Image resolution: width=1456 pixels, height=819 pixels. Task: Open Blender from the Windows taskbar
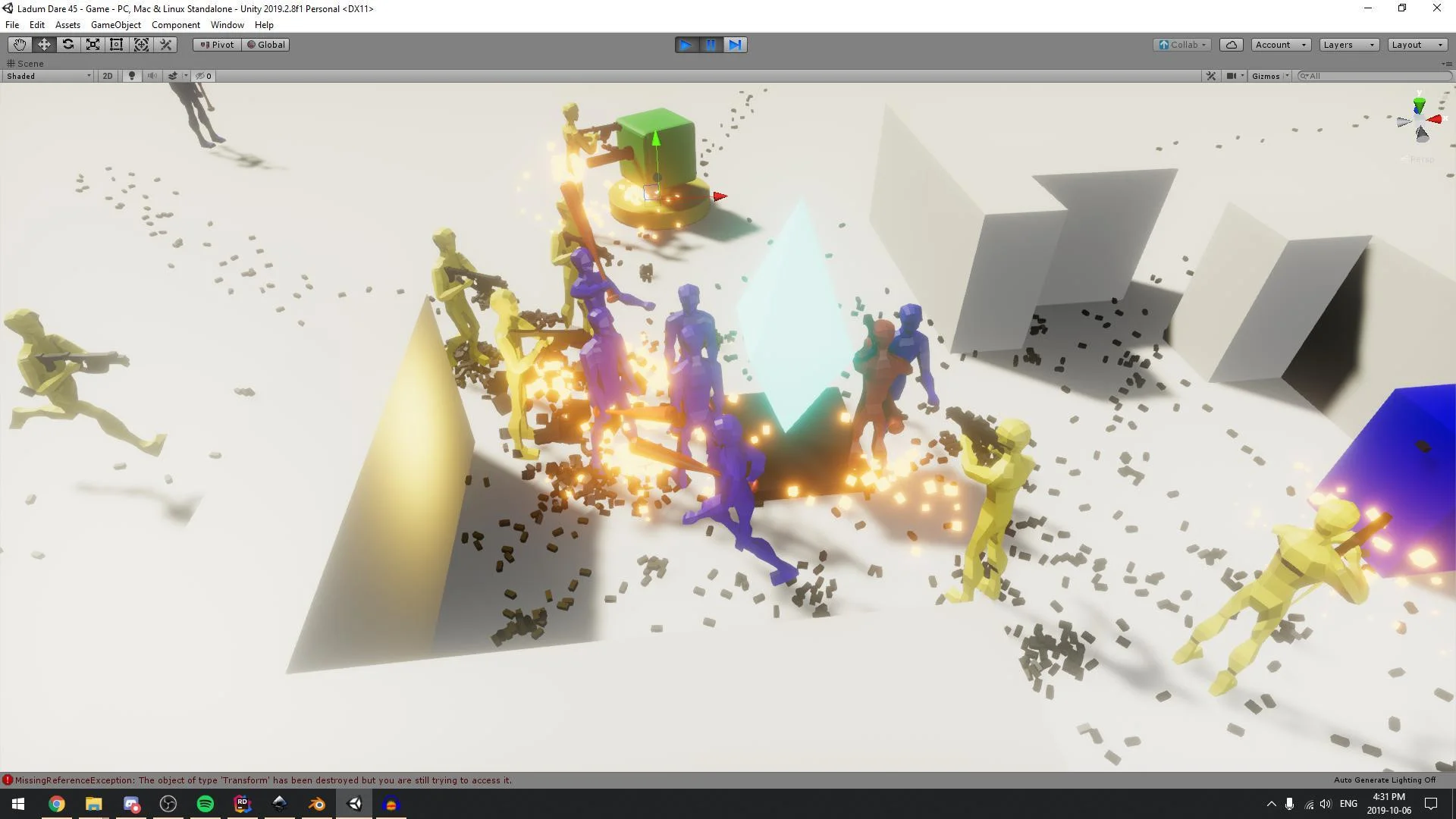pyautogui.click(x=317, y=804)
